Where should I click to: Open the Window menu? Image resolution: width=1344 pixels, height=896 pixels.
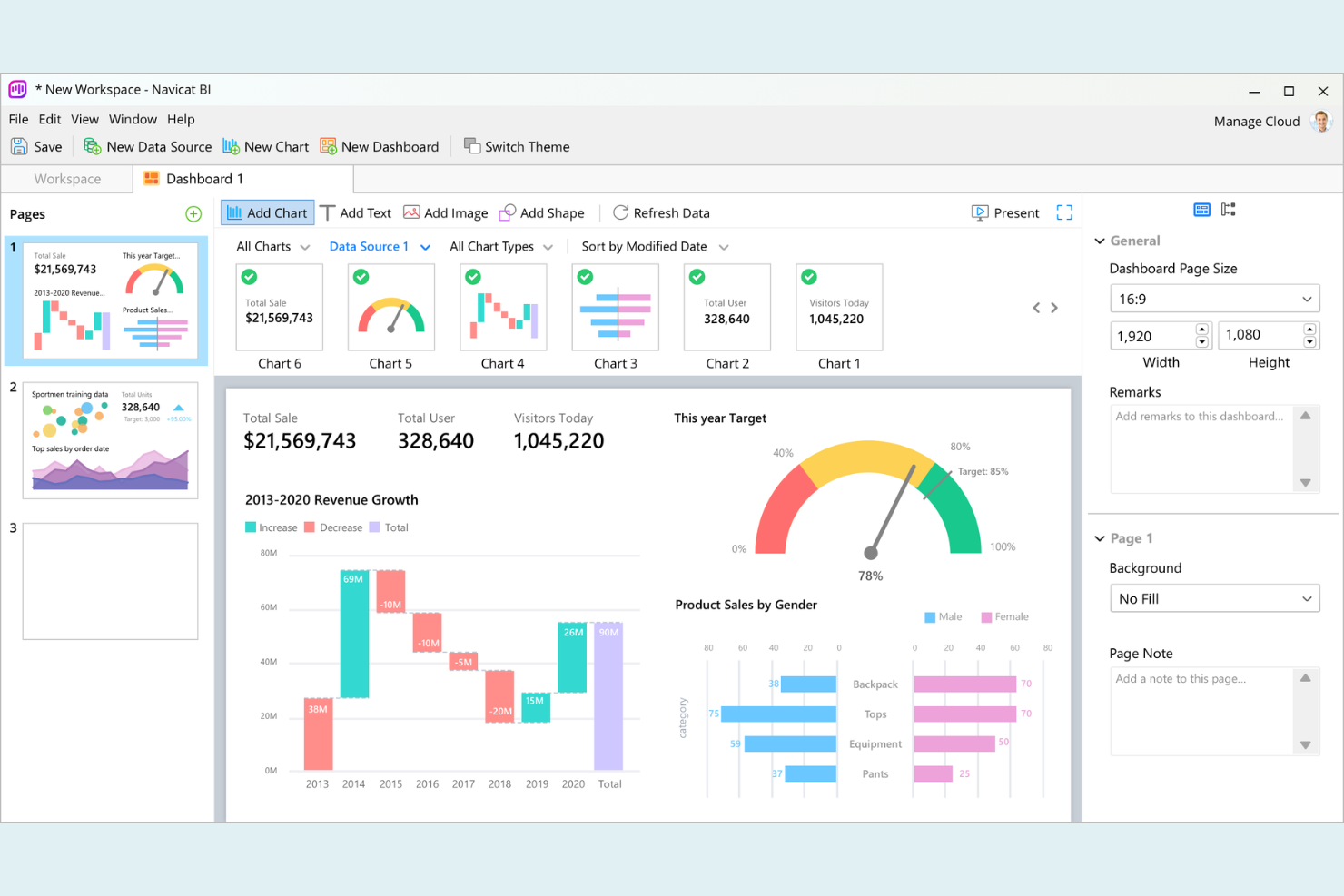[x=133, y=119]
